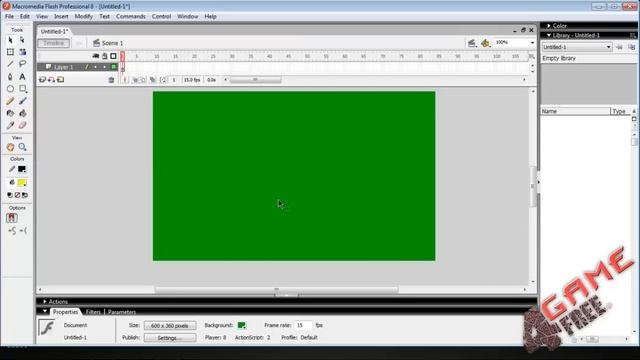Toggle Layer 1 outline color square
The width and height of the screenshot is (640, 360).
coord(114,67)
